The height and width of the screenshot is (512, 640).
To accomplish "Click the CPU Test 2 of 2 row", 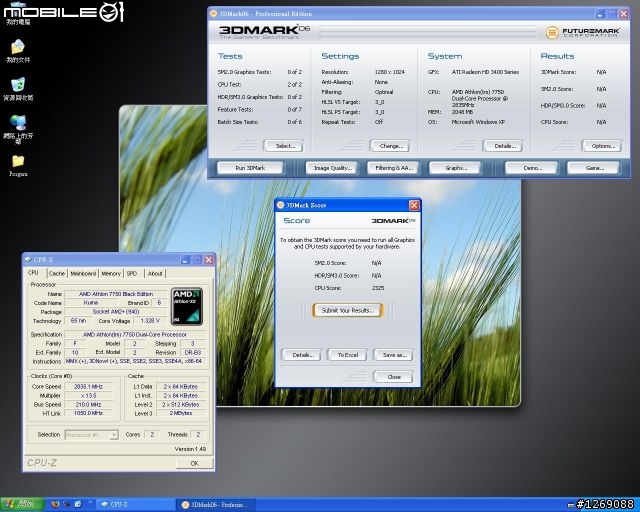I will [x=260, y=85].
